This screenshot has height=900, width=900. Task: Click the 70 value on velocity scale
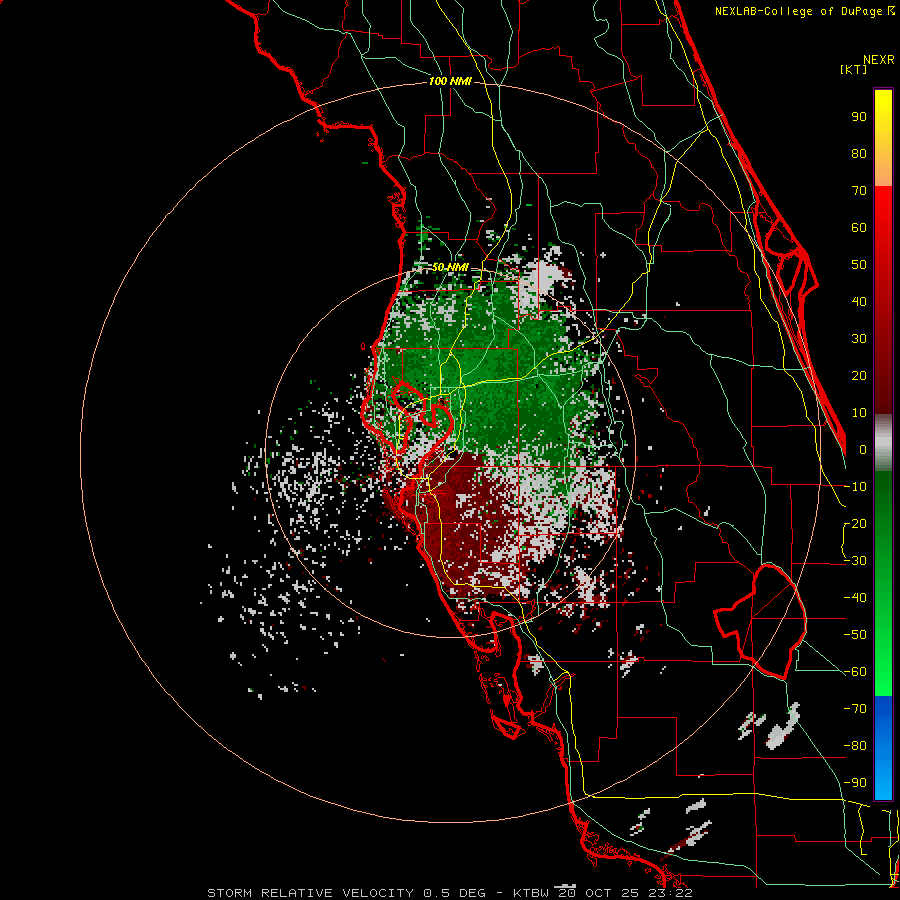pyautogui.click(x=859, y=191)
